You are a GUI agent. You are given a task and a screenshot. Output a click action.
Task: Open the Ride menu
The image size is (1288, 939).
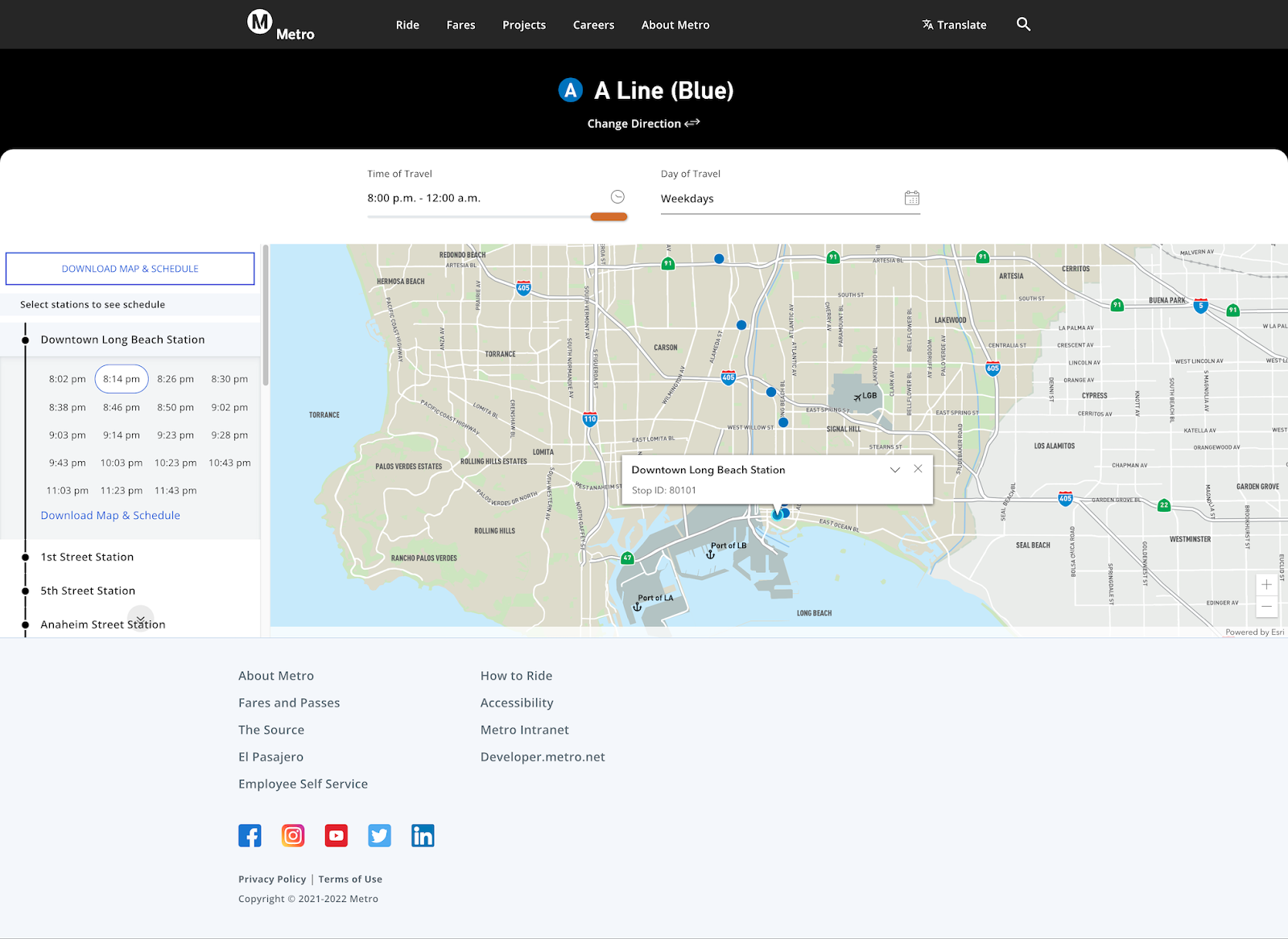[407, 25]
